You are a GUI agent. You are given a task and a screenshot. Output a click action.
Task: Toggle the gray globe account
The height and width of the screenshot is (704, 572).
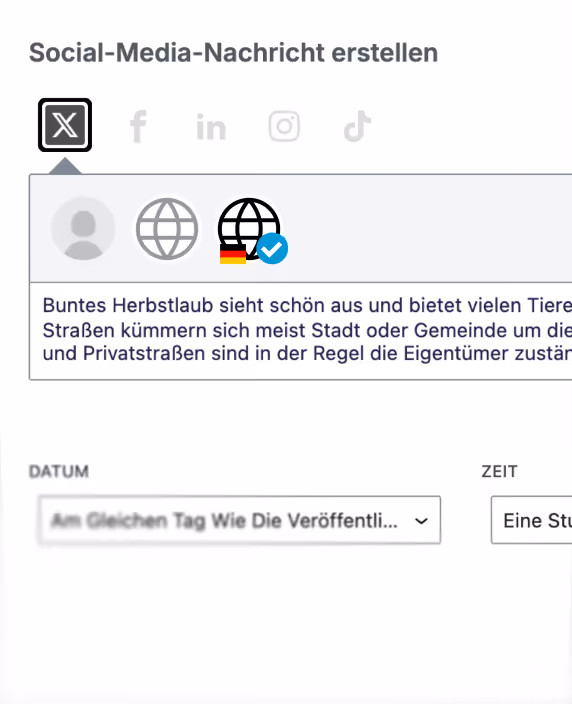167,229
